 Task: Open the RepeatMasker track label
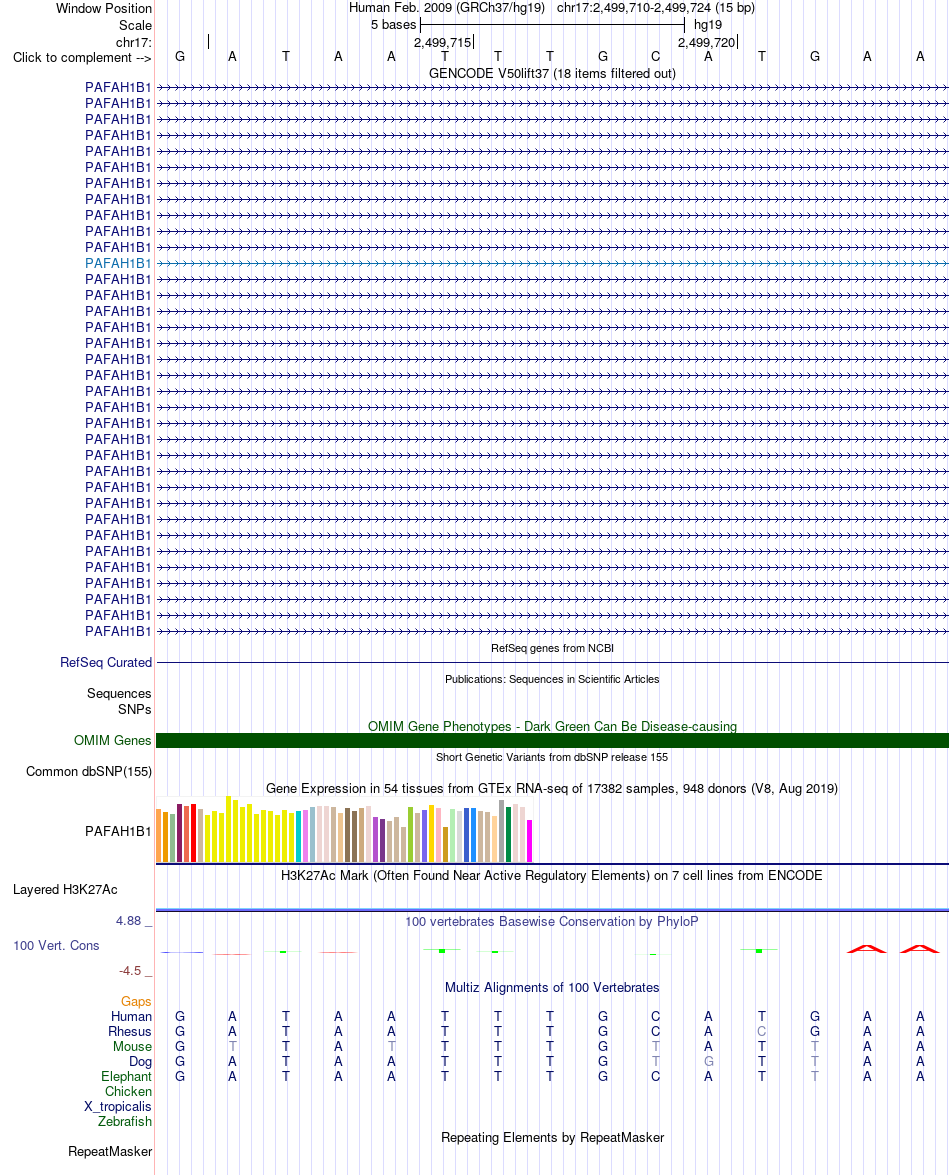pyautogui.click(x=110, y=1152)
